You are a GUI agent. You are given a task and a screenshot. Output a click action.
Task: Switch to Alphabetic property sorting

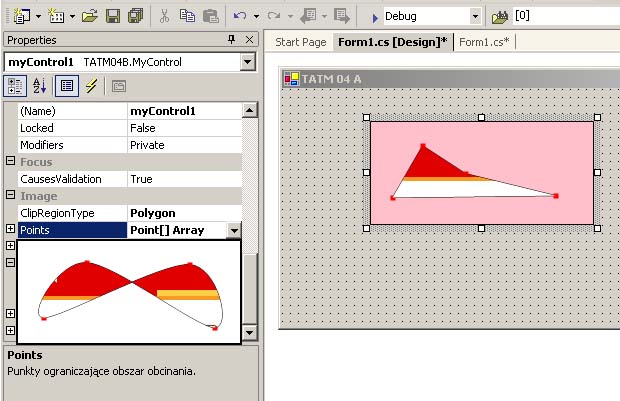[x=39, y=86]
